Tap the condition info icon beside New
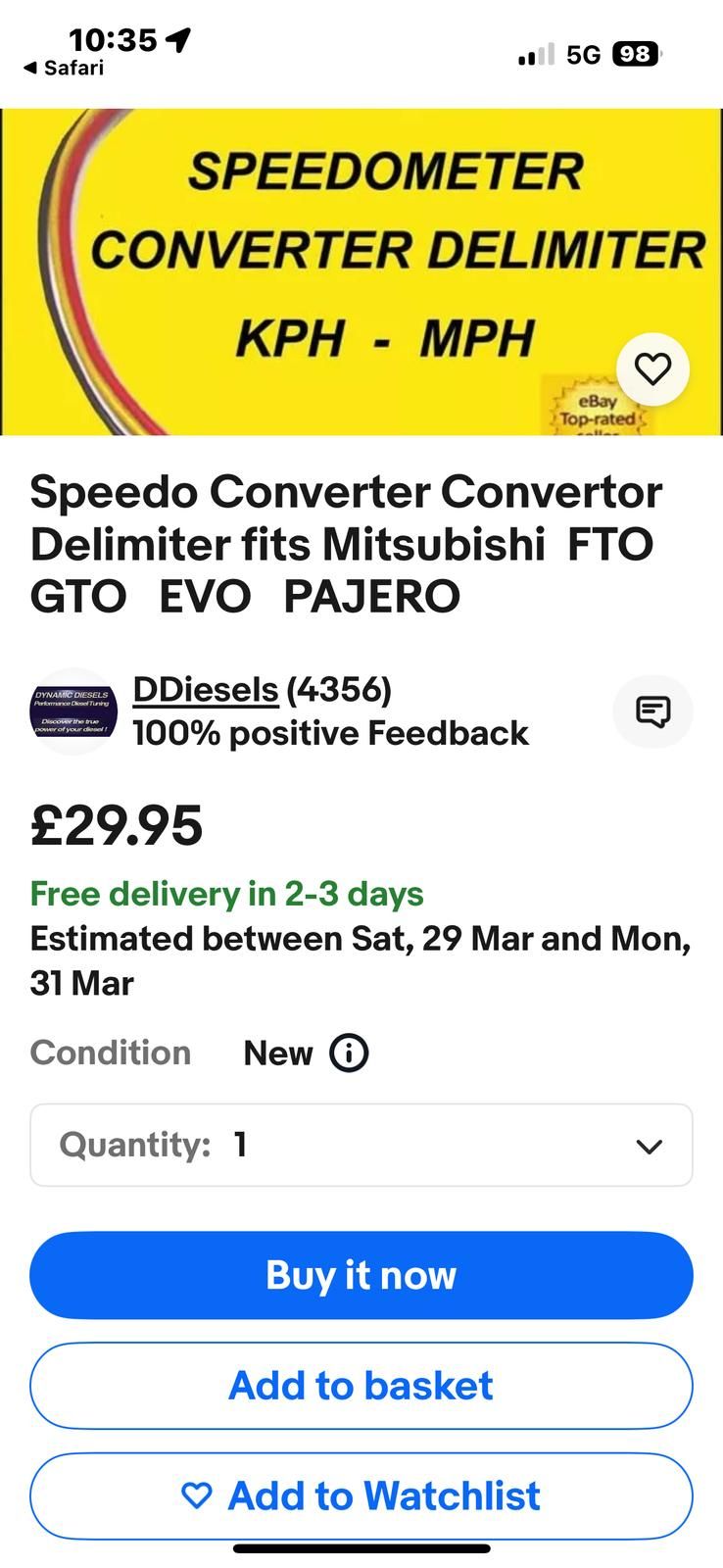This screenshot has height=1568, width=723. coord(349,1053)
